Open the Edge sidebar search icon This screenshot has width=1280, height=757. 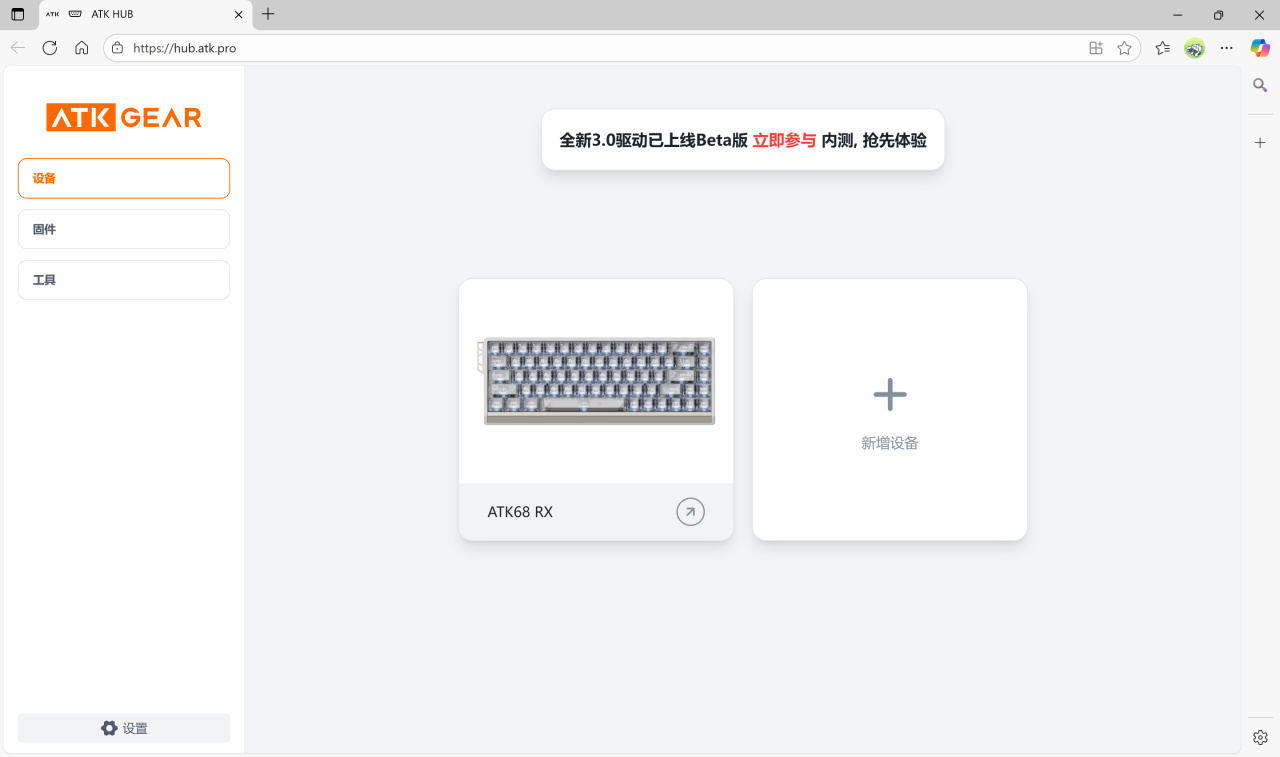(x=1260, y=86)
